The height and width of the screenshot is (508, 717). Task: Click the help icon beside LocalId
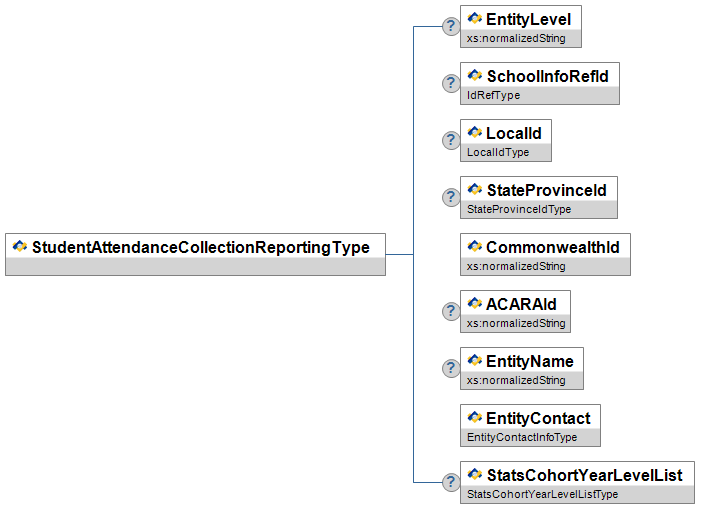tap(451, 140)
